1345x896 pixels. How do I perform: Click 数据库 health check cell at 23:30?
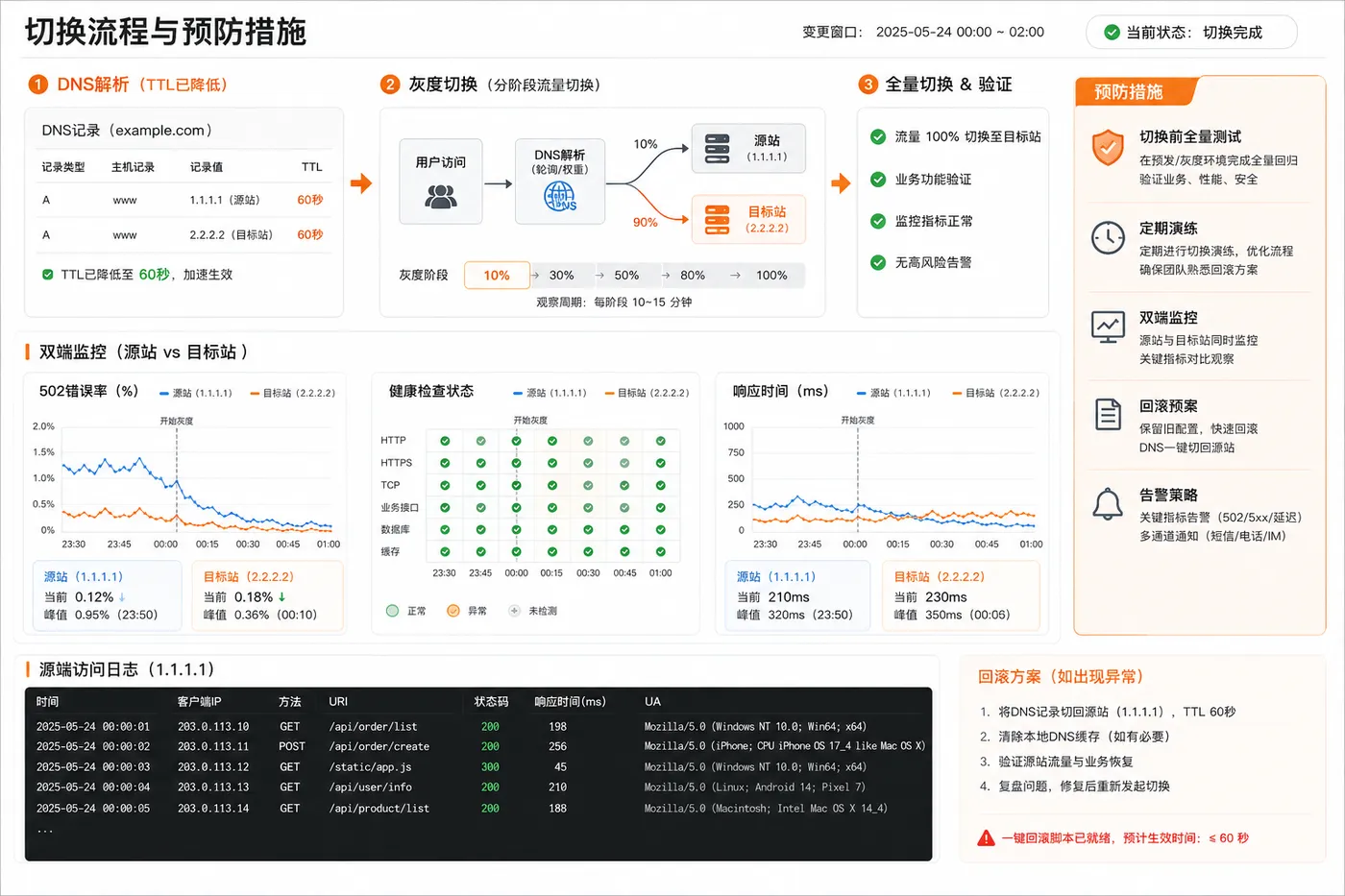tap(445, 530)
